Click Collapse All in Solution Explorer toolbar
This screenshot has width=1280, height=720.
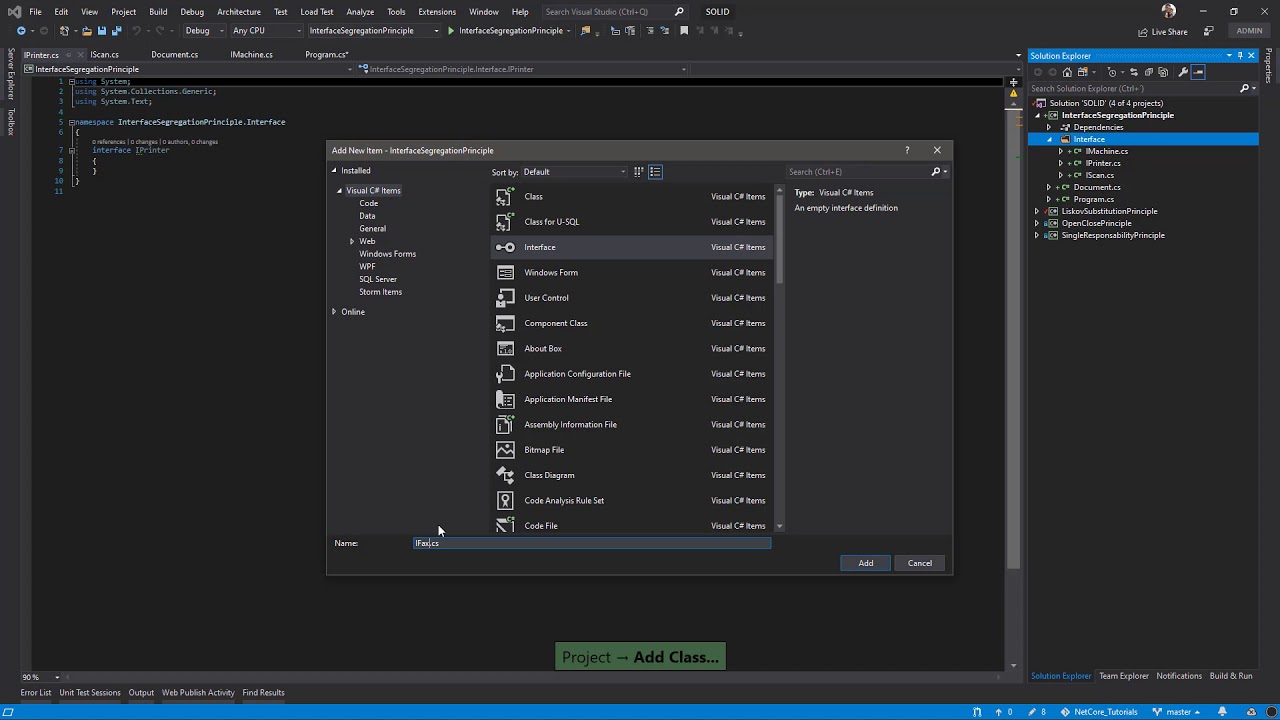coord(1149,72)
